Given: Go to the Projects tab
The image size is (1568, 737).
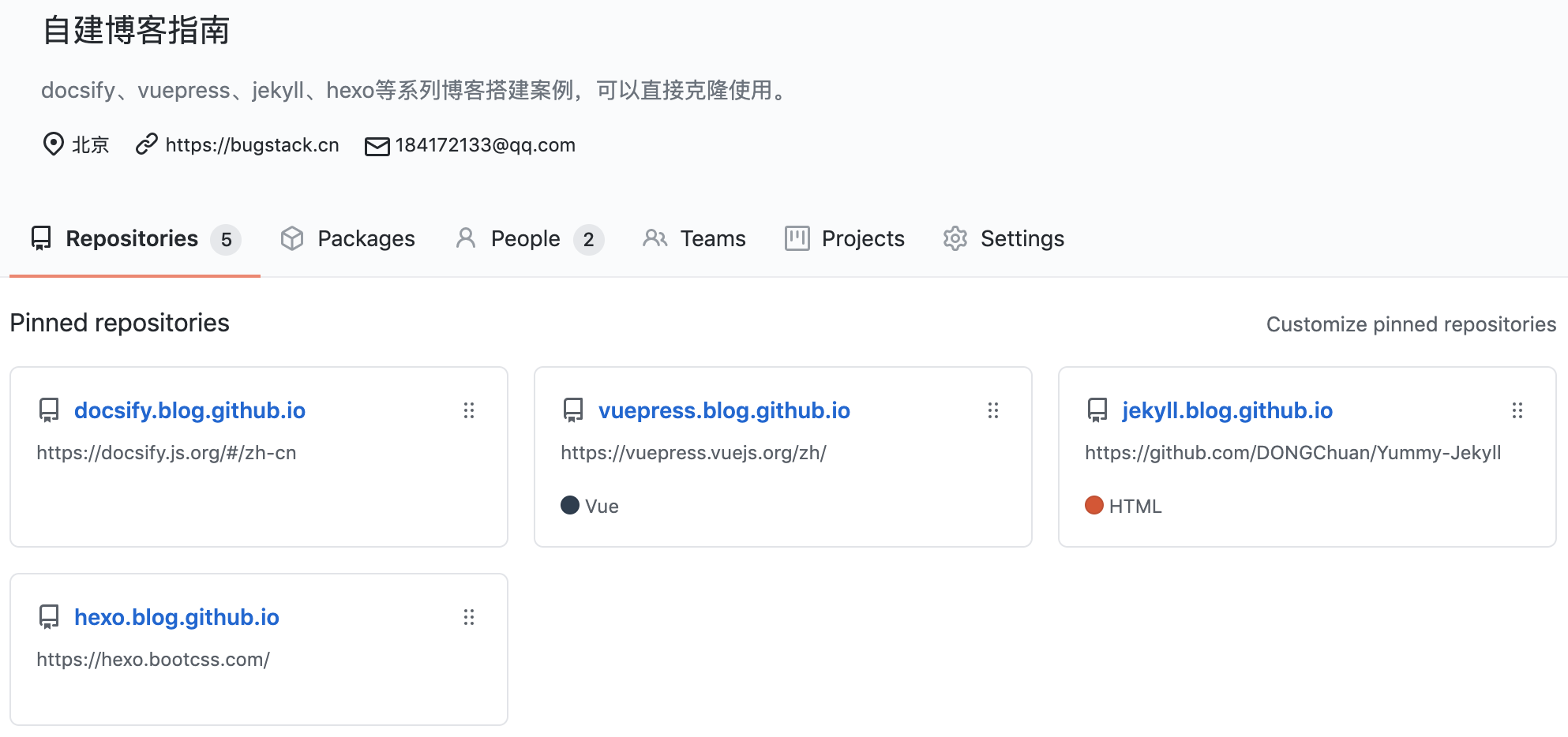Looking at the screenshot, I should click(845, 238).
